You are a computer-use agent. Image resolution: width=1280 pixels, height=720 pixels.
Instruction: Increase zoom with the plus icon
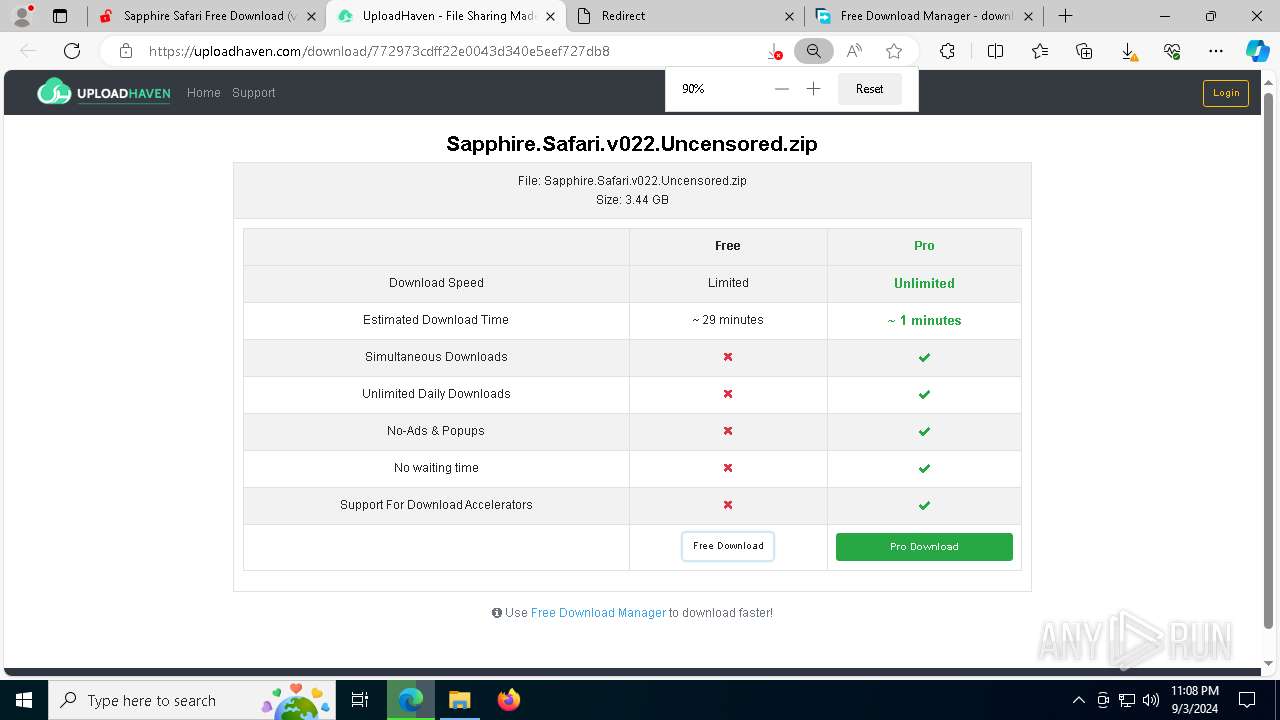[814, 89]
